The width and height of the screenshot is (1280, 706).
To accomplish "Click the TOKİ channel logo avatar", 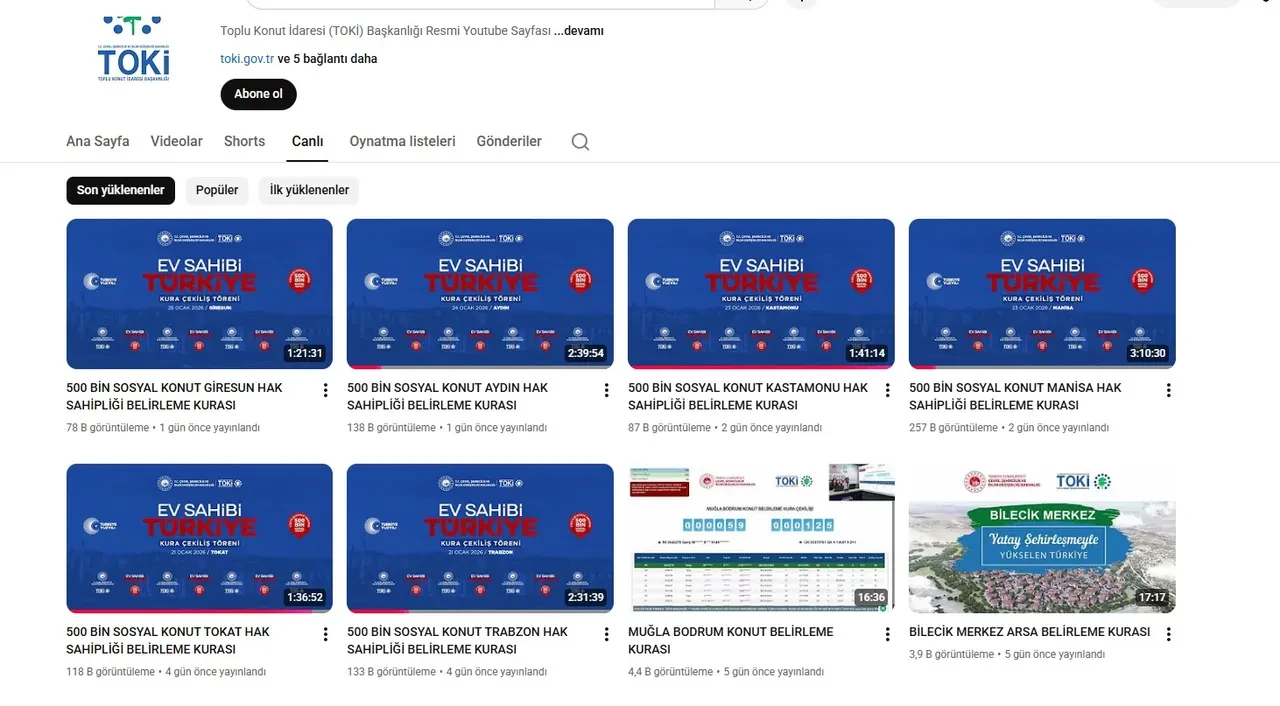I will 133,50.
